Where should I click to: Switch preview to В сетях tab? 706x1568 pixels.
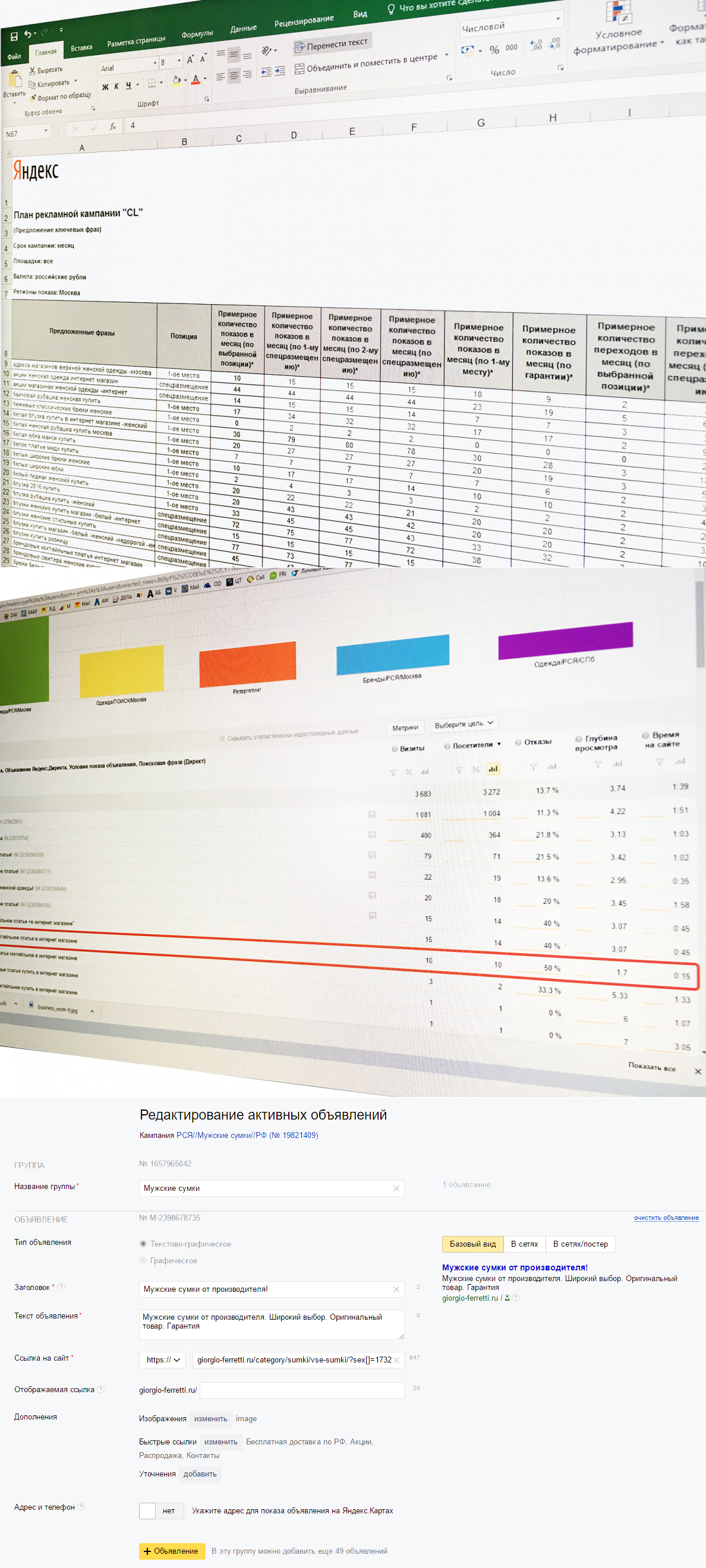click(525, 1244)
